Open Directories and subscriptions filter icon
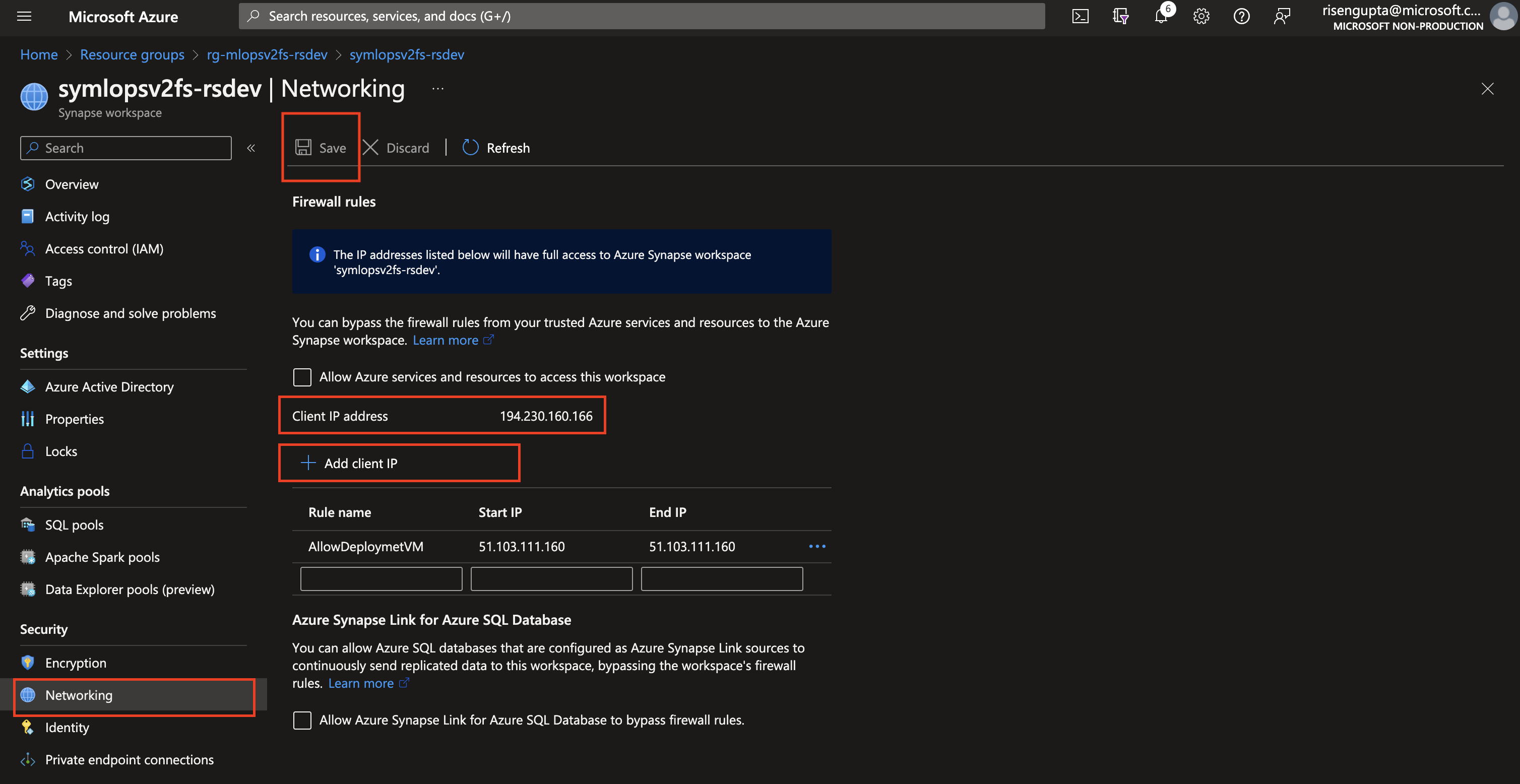The height and width of the screenshot is (784, 1520). coord(1120,16)
